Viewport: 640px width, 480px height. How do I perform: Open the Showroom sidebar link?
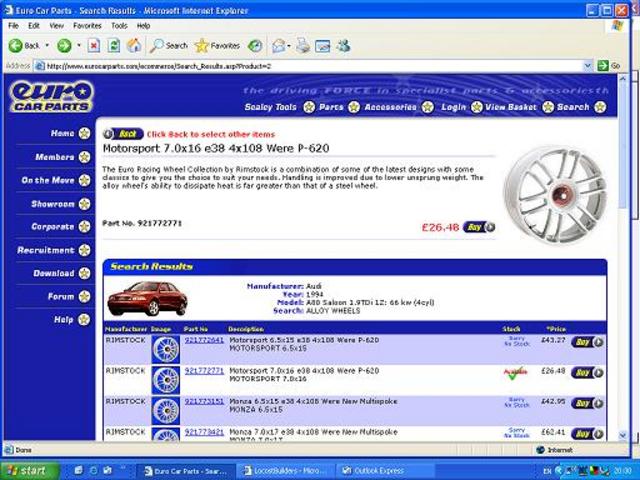[x=61, y=204]
